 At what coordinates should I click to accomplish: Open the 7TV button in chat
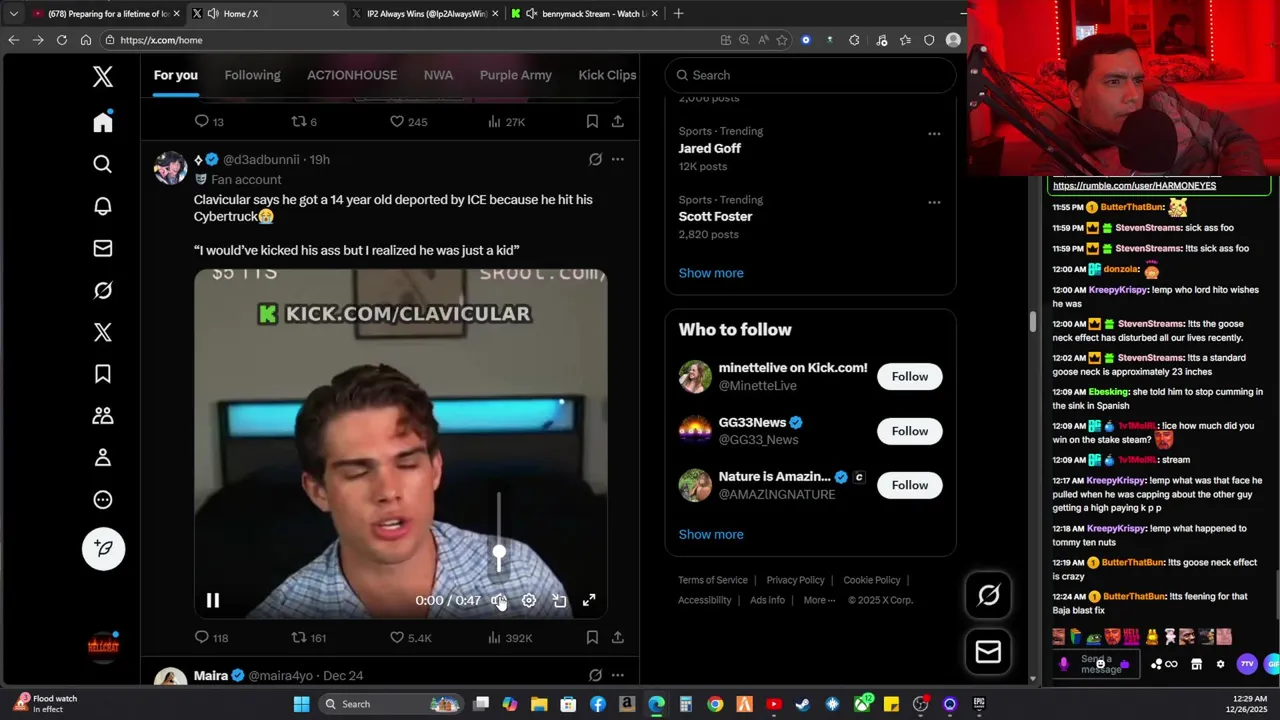pyautogui.click(x=1247, y=664)
